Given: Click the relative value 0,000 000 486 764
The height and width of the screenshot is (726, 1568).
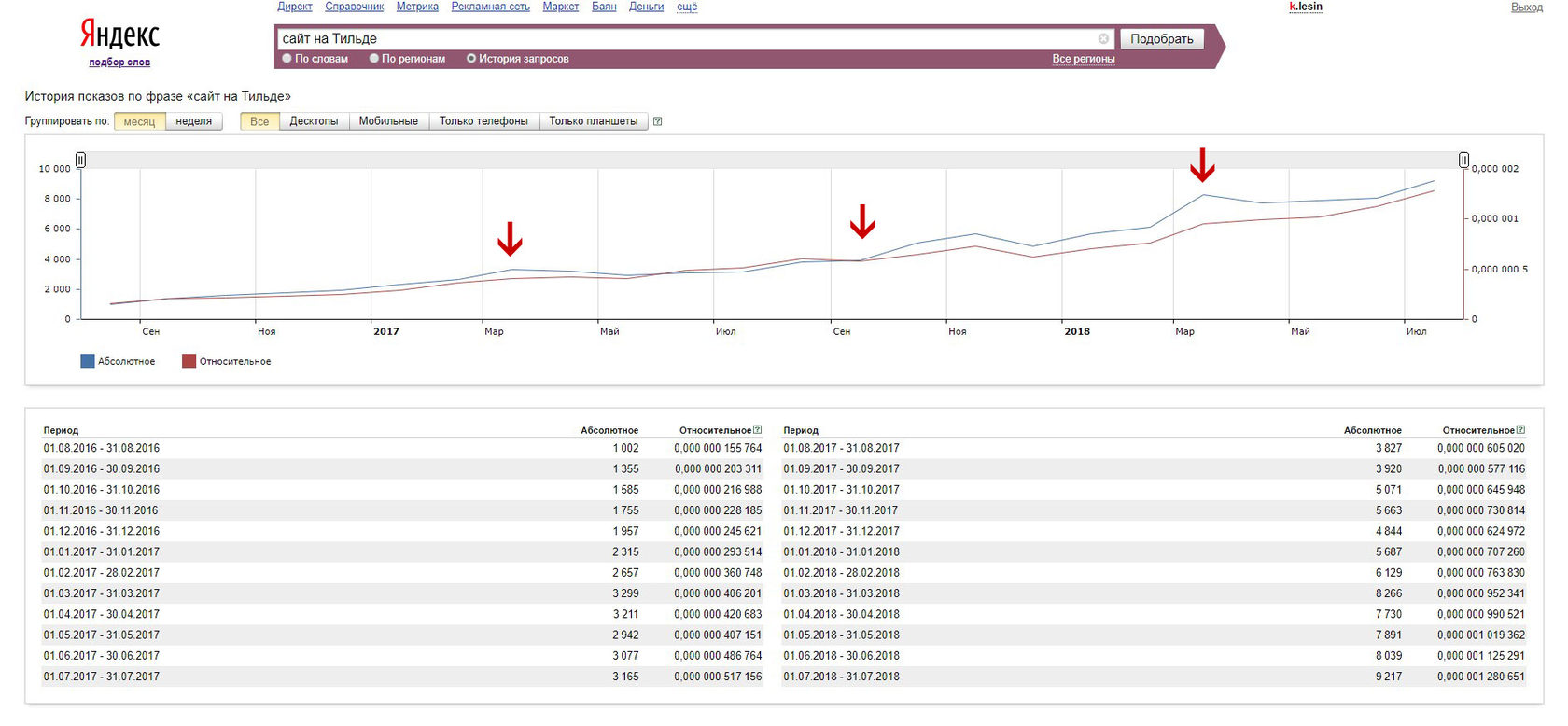Looking at the screenshot, I should (x=718, y=656).
